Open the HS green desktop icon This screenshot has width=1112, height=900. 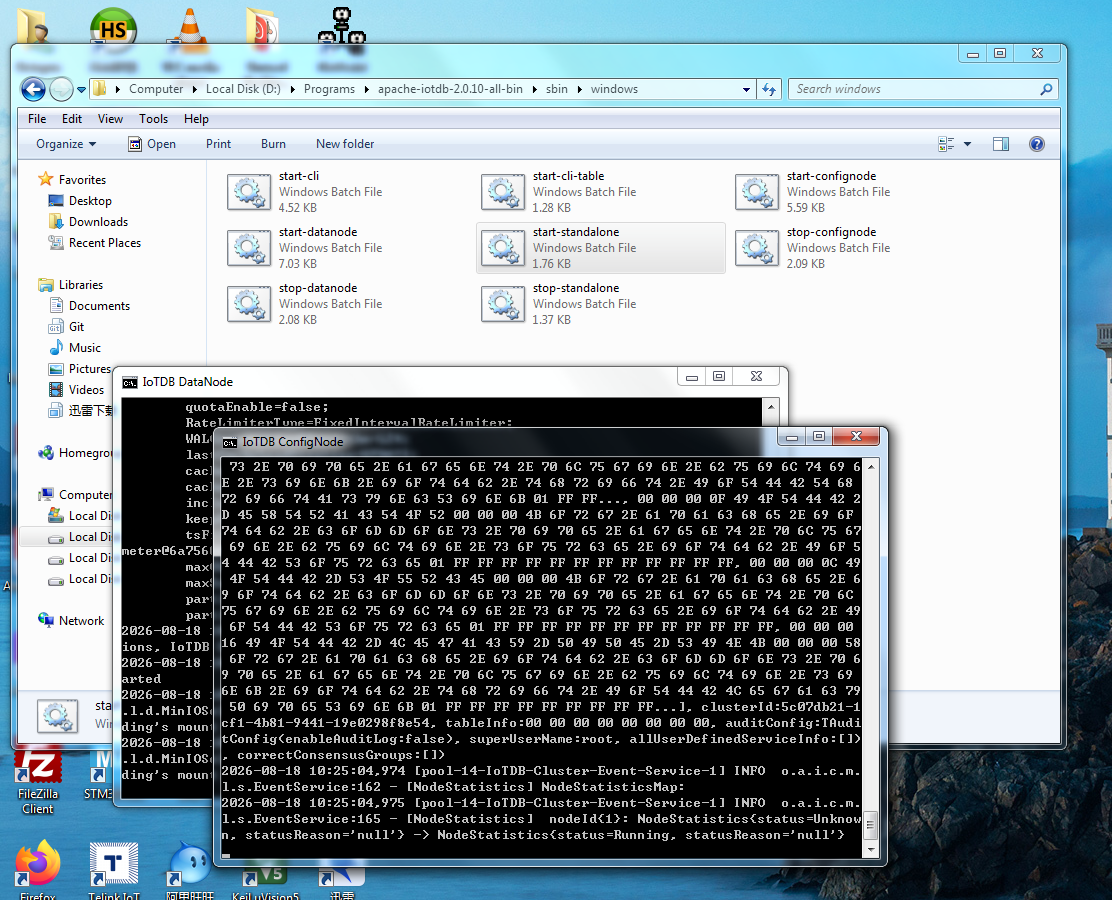coord(113,30)
